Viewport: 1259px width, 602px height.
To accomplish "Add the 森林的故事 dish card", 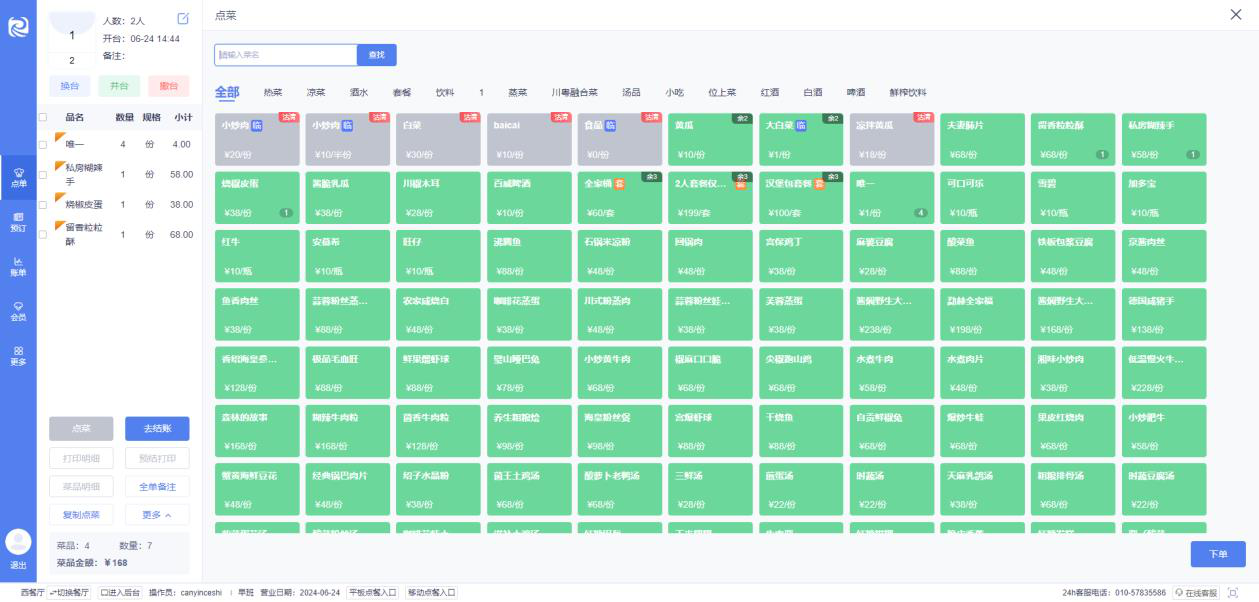I will click(x=257, y=429).
